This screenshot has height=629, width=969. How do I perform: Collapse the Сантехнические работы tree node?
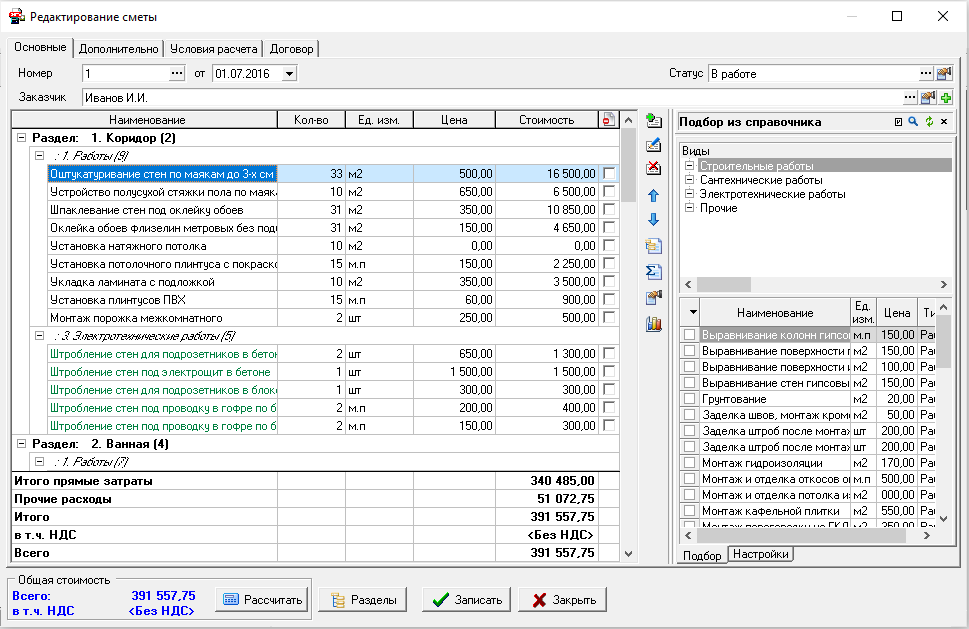pyautogui.click(x=689, y=180)
